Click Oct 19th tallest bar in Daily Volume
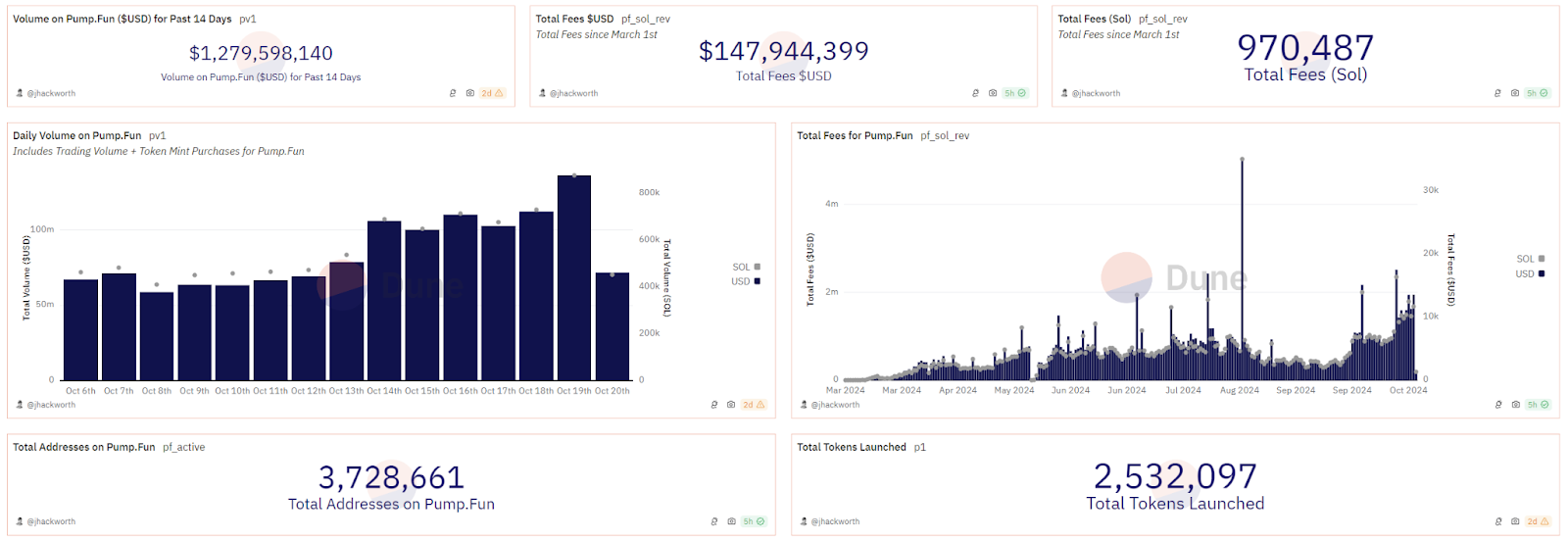Viewport: 1568px width, 542px height. tap(574, 278)
